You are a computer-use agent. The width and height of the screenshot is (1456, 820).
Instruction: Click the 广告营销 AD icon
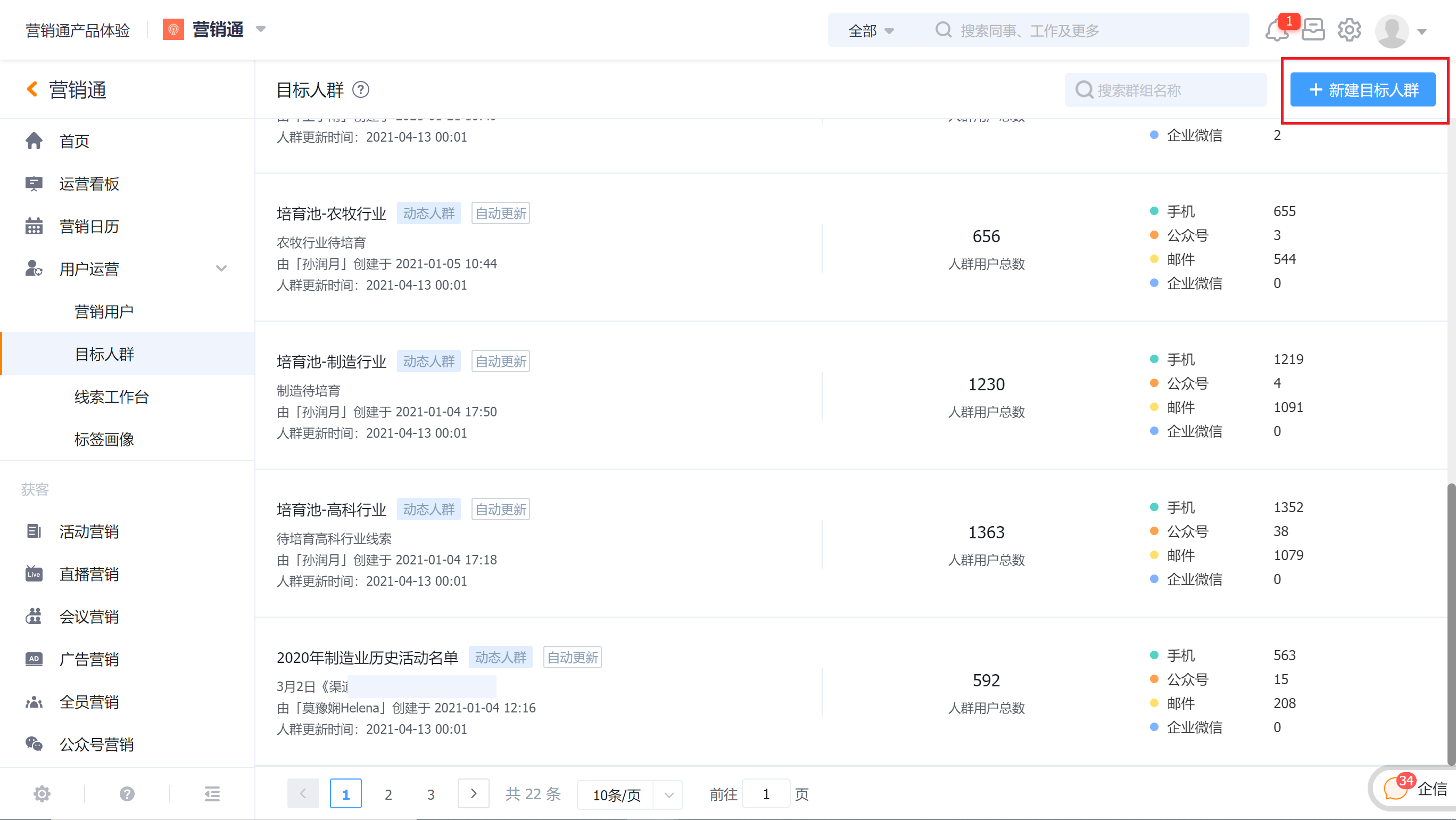34,659
